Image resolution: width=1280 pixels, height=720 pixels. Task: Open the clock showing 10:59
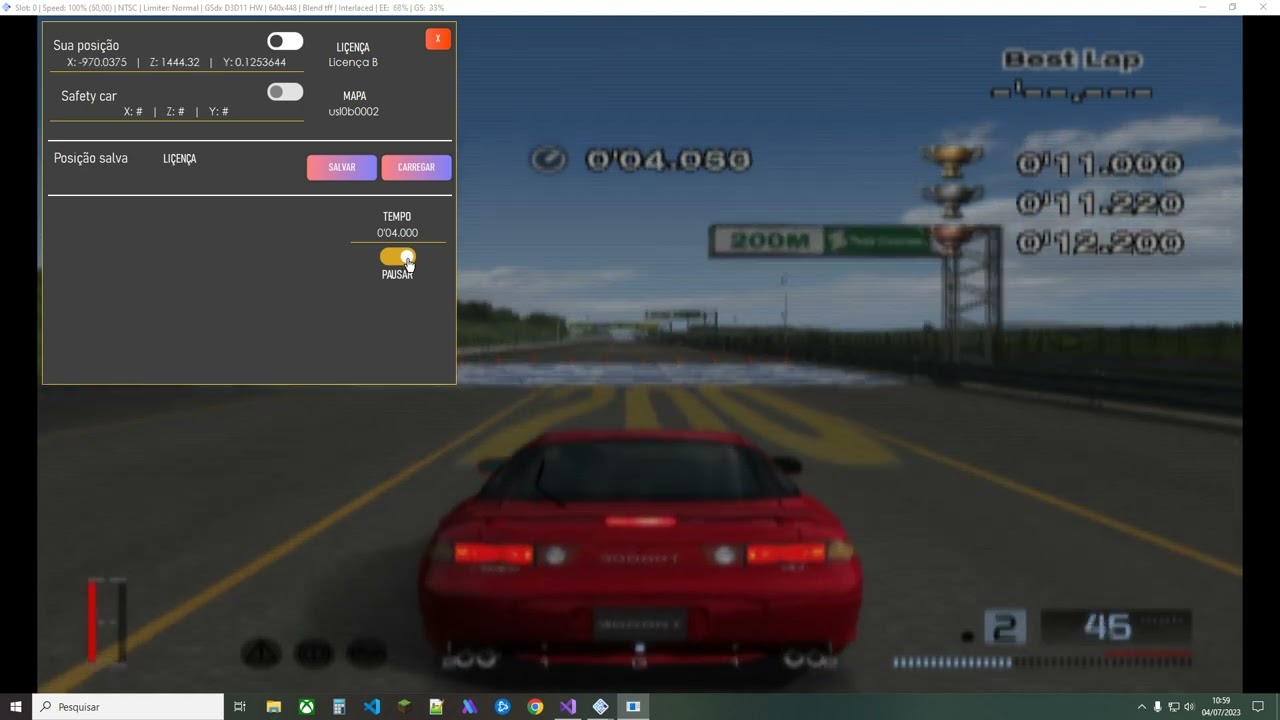coord(1220,707)
